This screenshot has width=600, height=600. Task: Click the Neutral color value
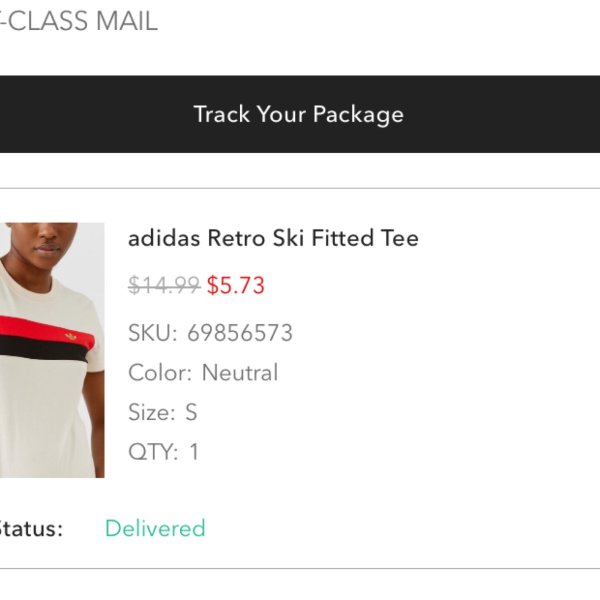tap(240, 372)
